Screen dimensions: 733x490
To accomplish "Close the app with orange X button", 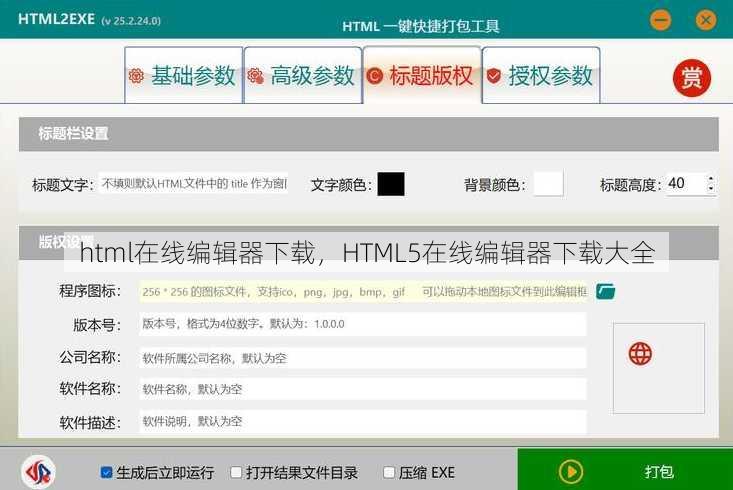I will 706,21.
